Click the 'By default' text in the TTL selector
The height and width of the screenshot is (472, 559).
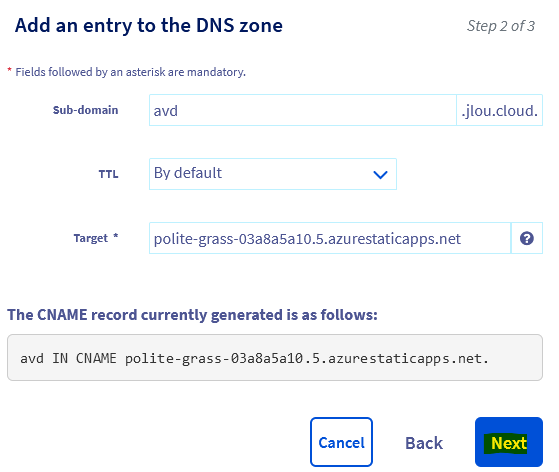(x=188, y=173)
